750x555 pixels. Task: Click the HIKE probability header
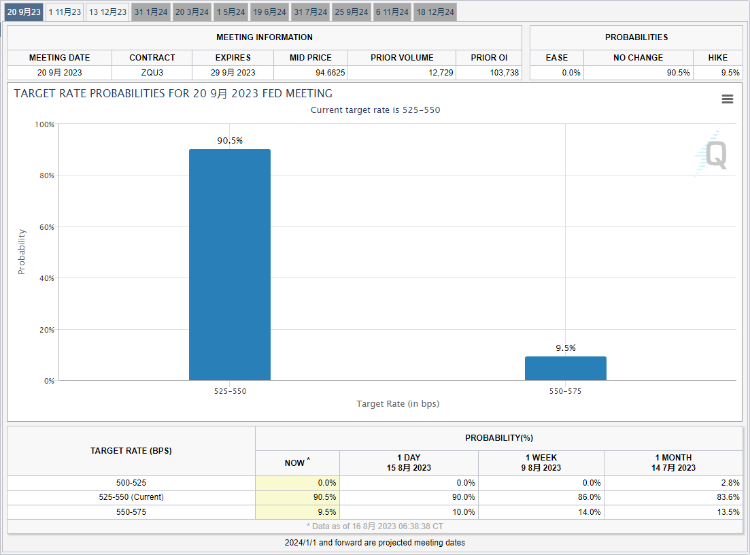[x=717, y=57]
